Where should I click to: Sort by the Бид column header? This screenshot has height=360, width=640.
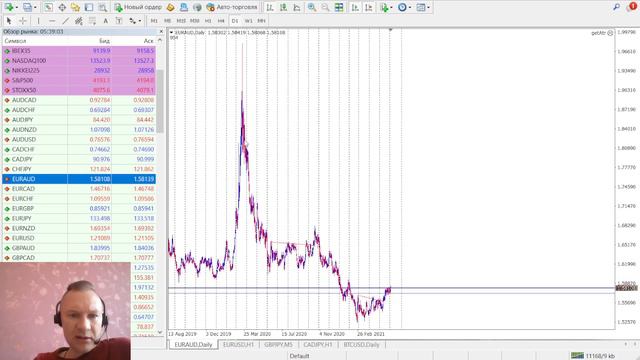[104, 41]
